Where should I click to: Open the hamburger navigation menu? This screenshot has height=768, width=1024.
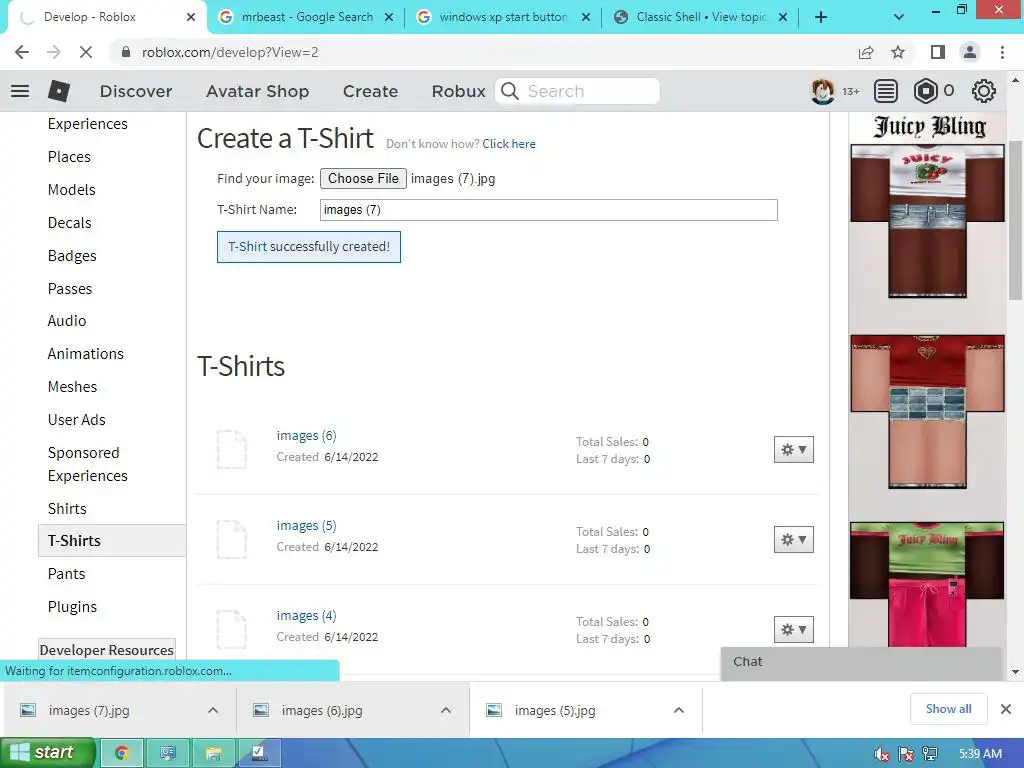click(x=20, y=91)
